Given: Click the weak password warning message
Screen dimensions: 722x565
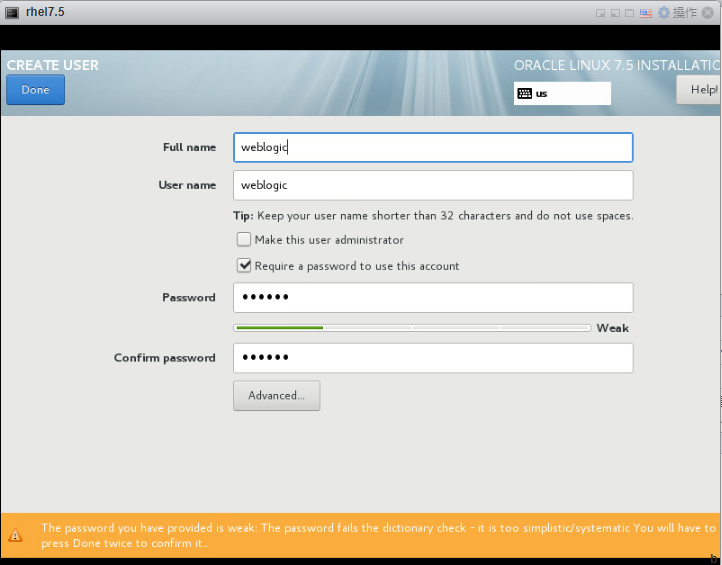Looking at the screenshot, I should pos(378,535).
